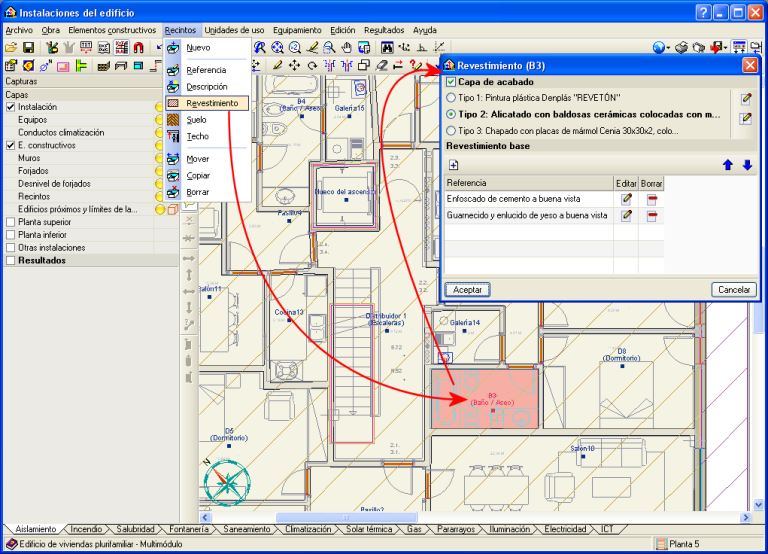Select the pan hand tool in toolbar
768x554 pixels.
click(x=348, y=48)
